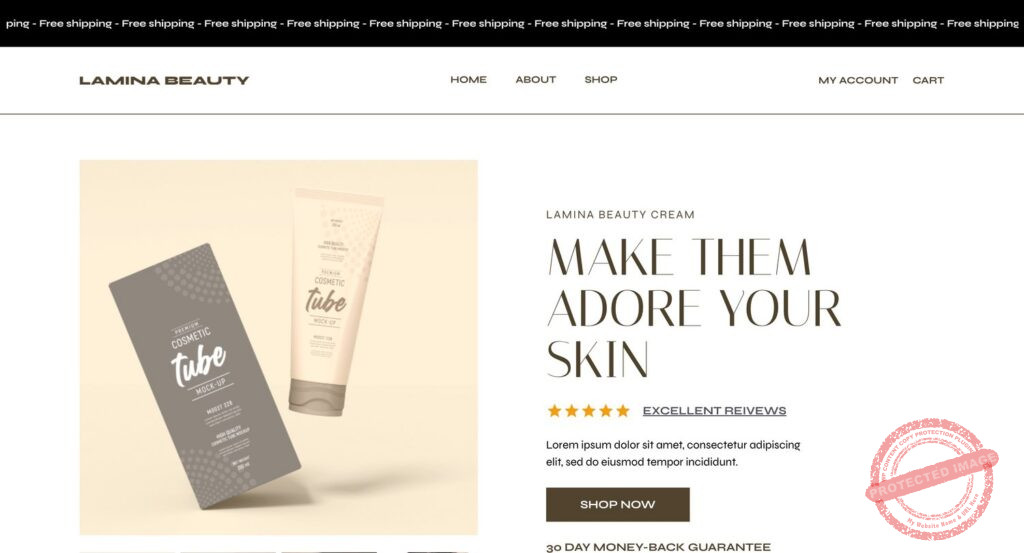Click the 30 DAY MONEY-BACK GUARANTEE text
The width and height of the screenshot is (1024, 553).
[658, 547]
